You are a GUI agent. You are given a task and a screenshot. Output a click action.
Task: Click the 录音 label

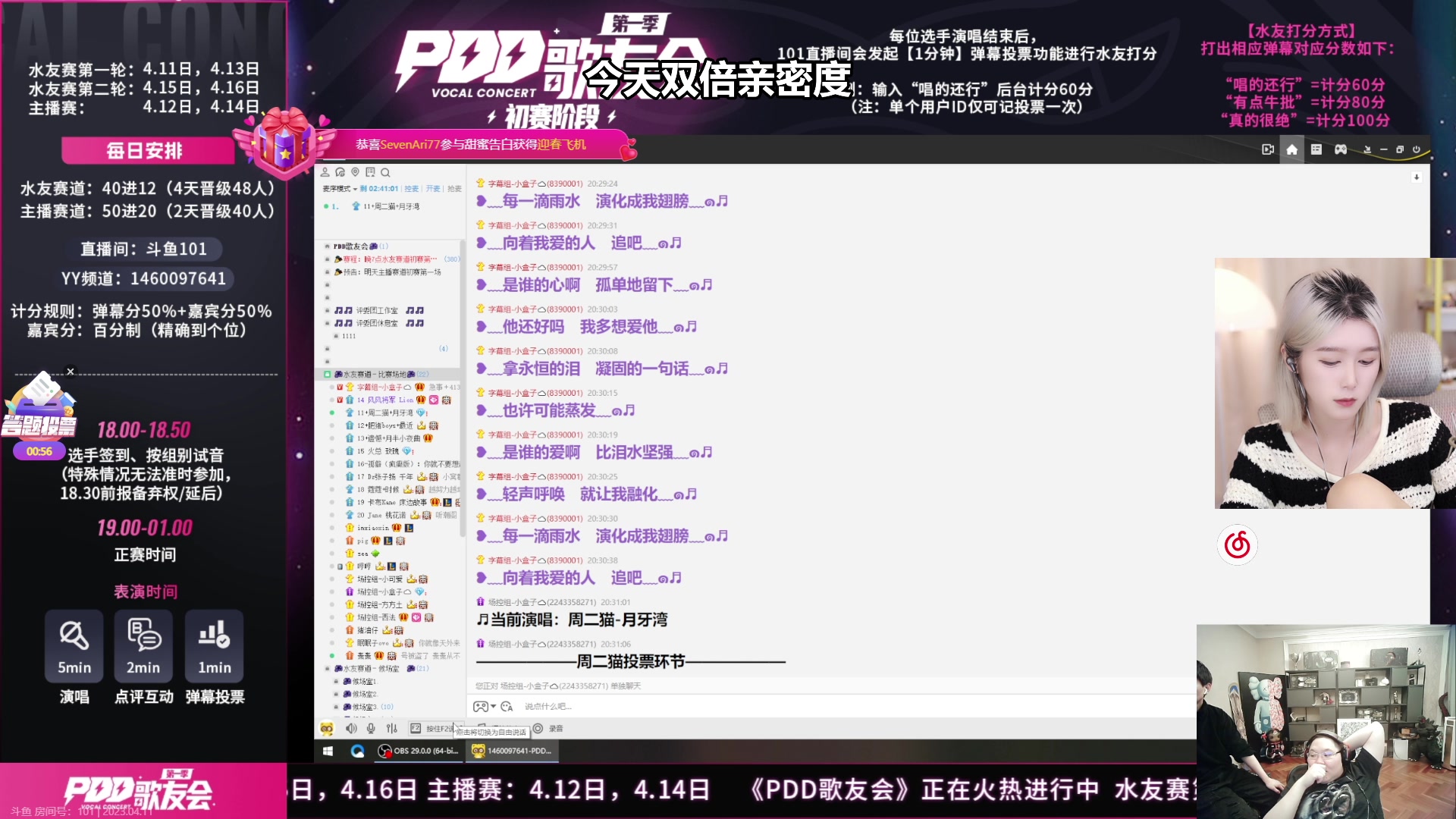point(556,729)
